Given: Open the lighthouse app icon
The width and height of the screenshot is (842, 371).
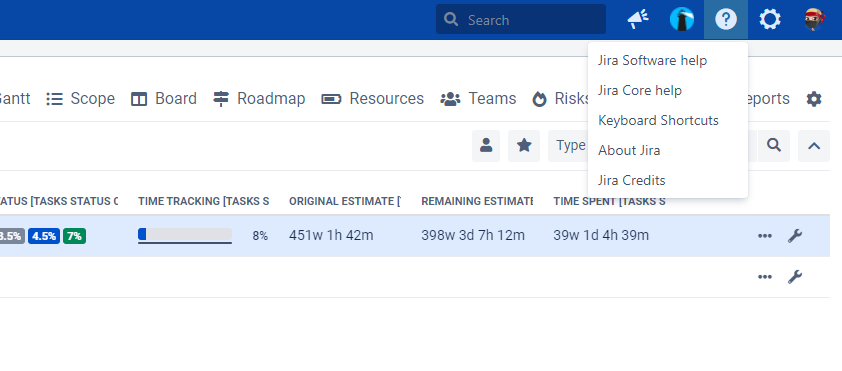Looking at the screenshot, I should click(x=681, y=20).
